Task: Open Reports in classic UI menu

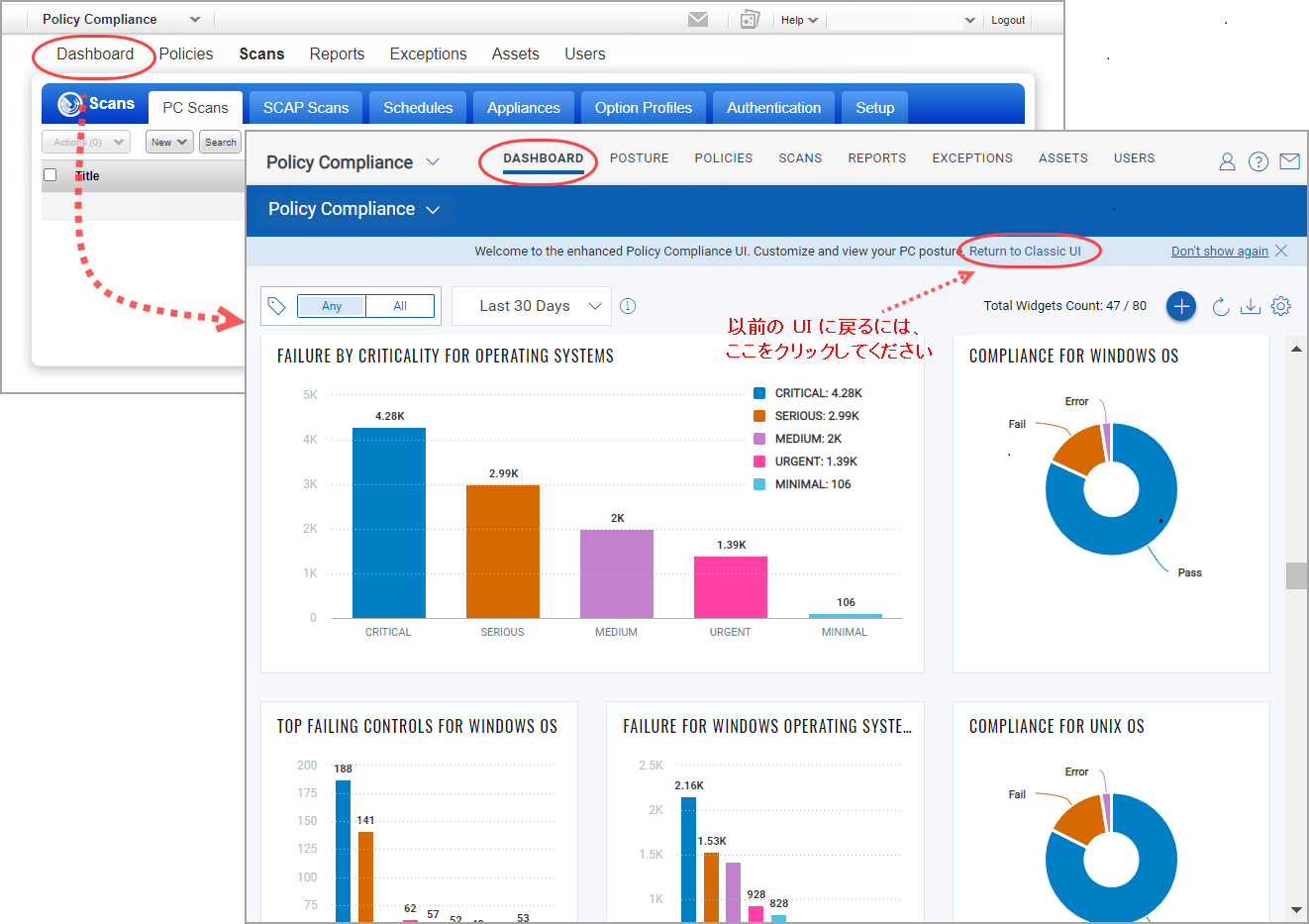Action: tap(337, 54)
